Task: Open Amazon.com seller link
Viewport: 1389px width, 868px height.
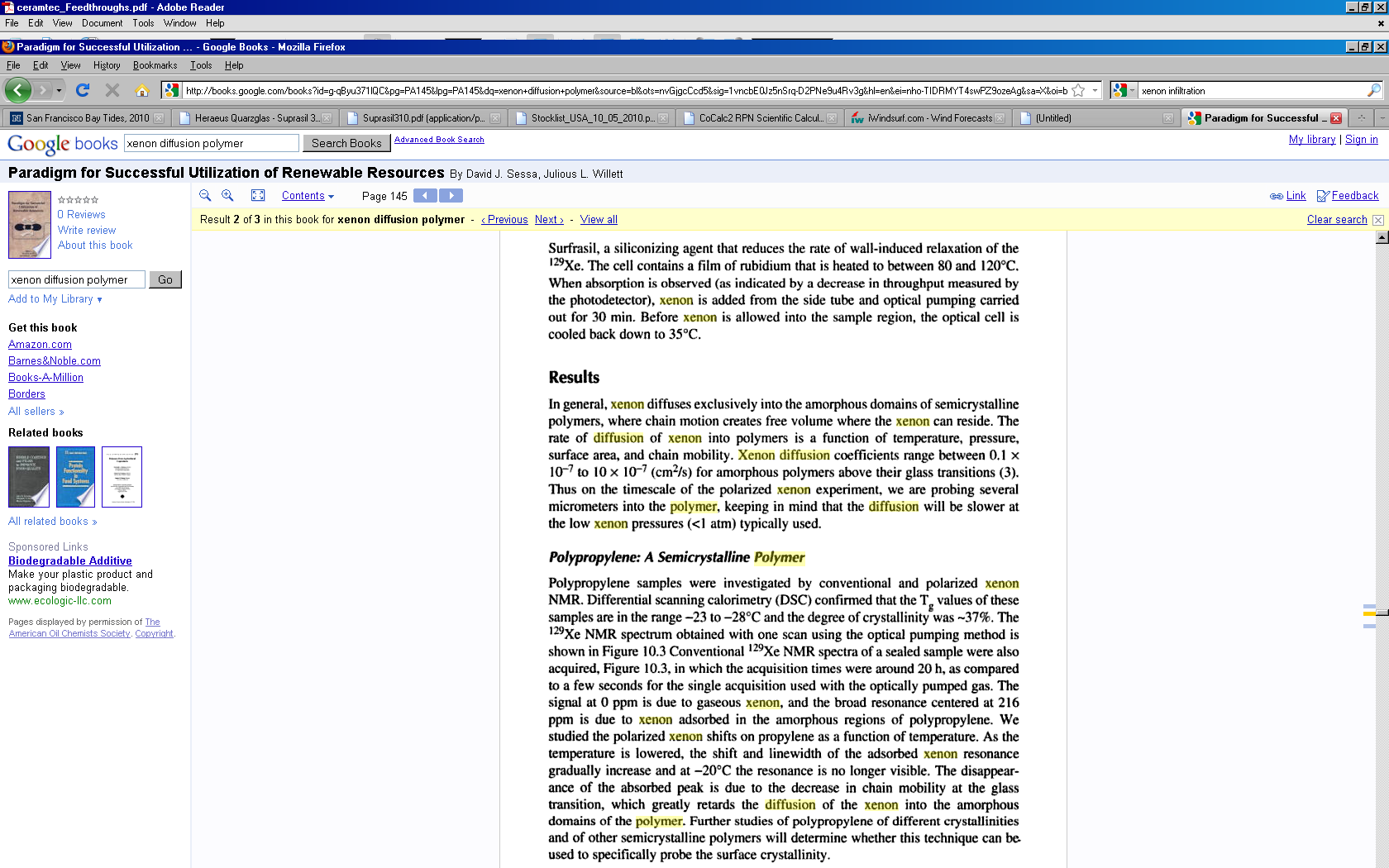Action: (x=40, y=345)
